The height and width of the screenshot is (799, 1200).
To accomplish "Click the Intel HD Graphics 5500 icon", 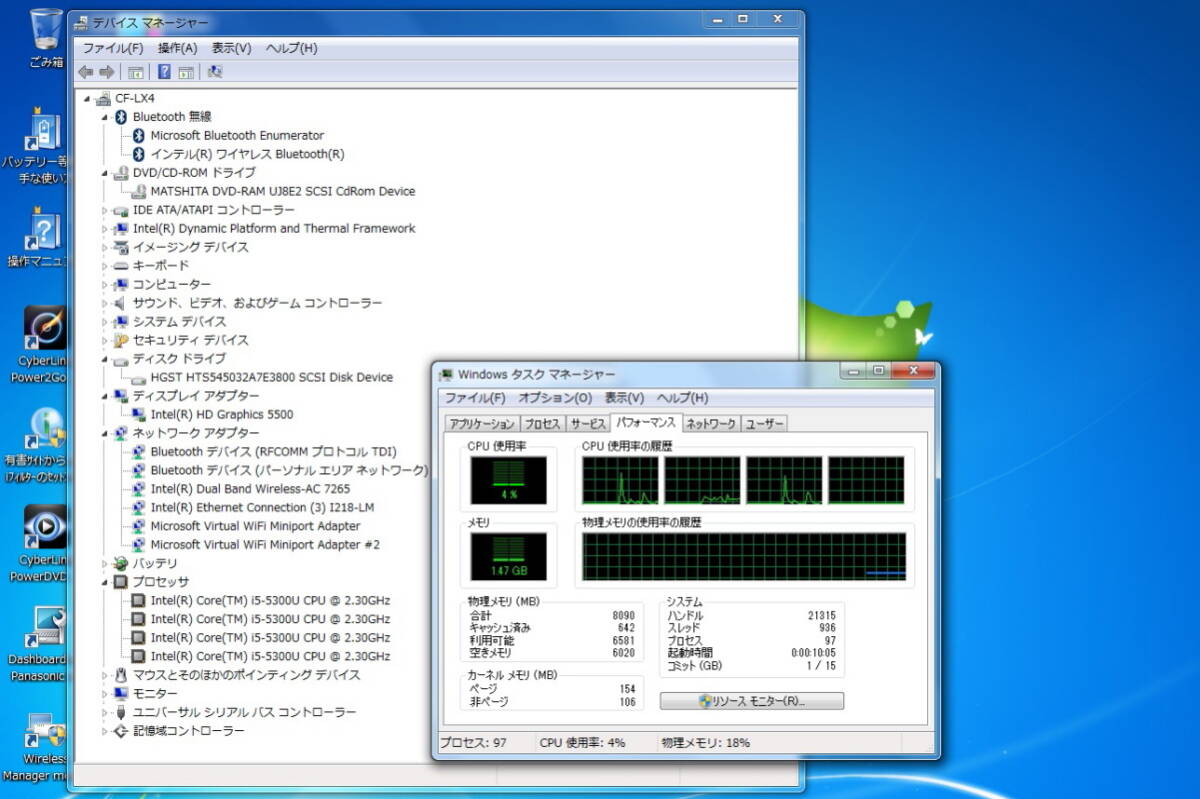I will (x=139, y=414).
